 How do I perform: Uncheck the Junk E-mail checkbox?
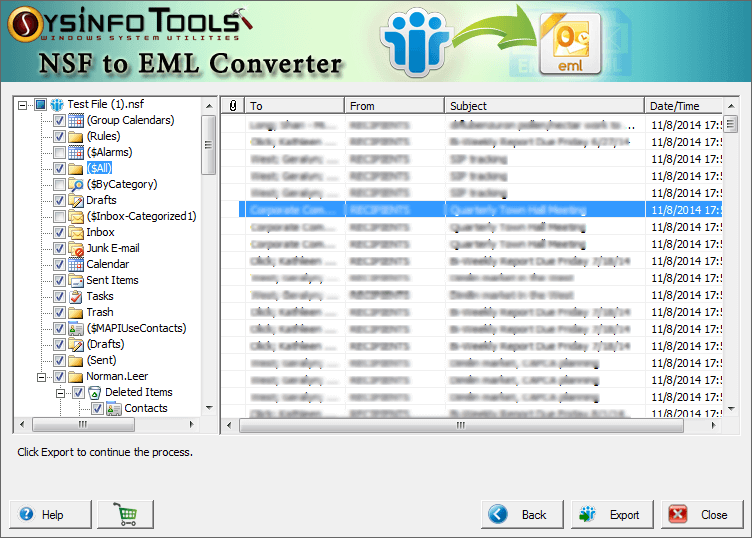coord(59,248)
